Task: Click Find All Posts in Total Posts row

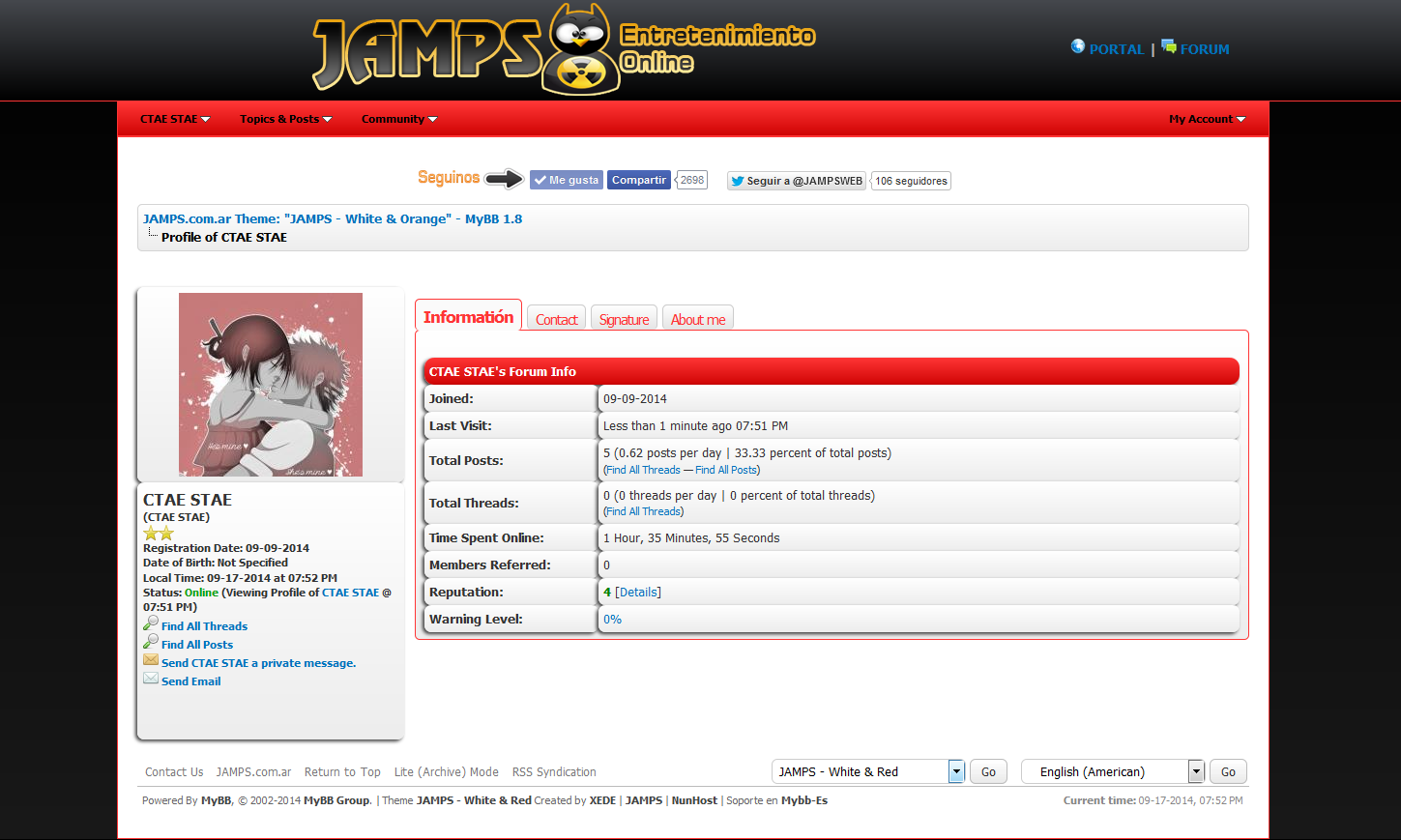Action: coord(727,470)
